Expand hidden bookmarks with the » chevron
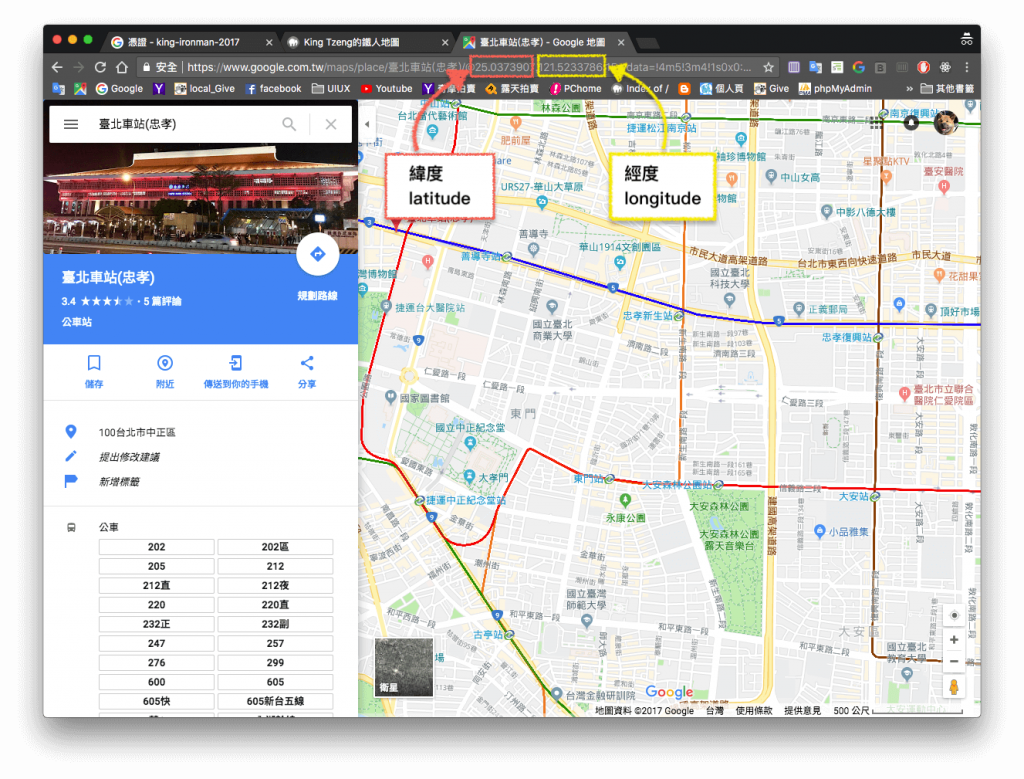The height and width of the screenshot is (779, 1024). 909,89
